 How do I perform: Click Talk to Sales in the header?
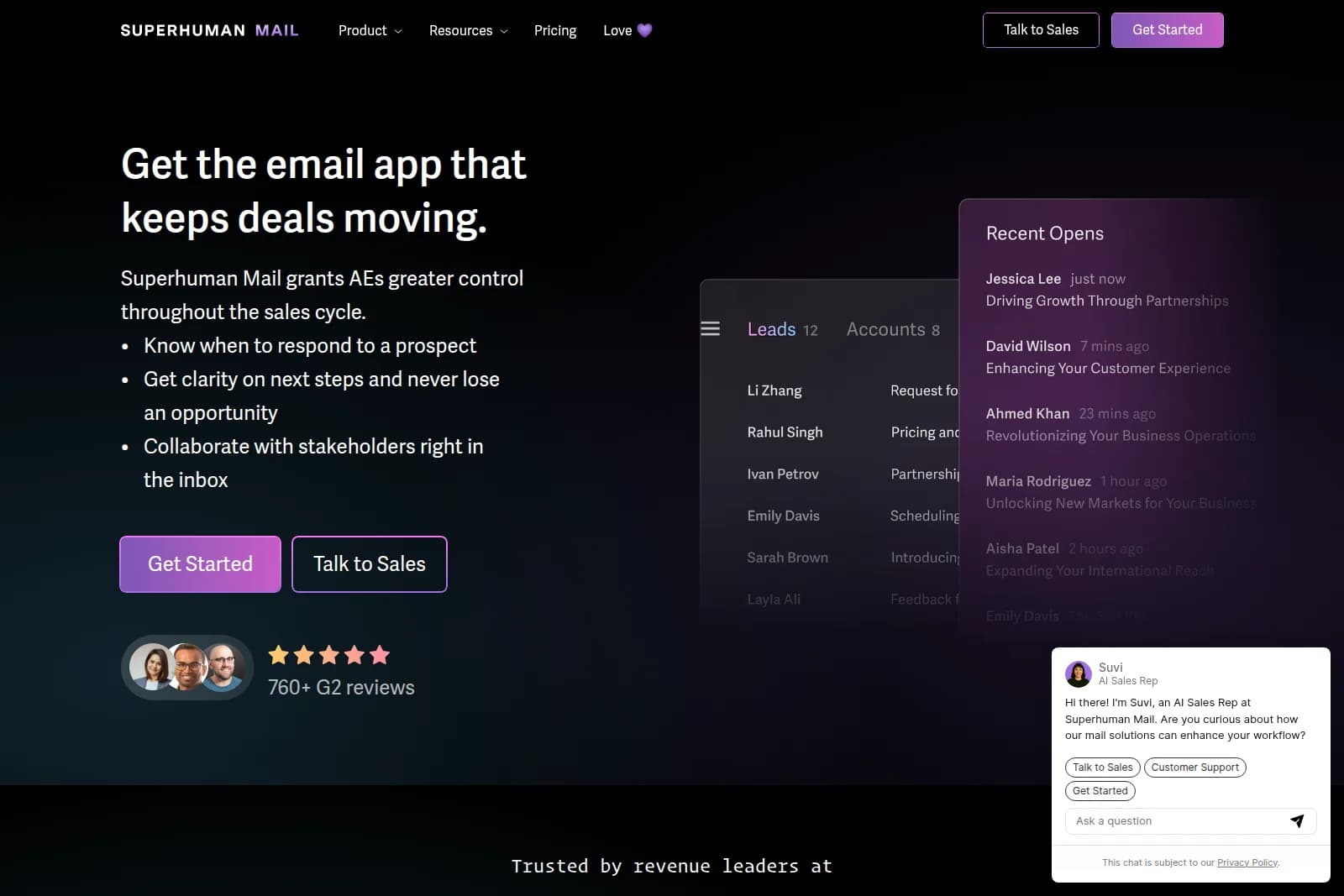coord(1041,29)
